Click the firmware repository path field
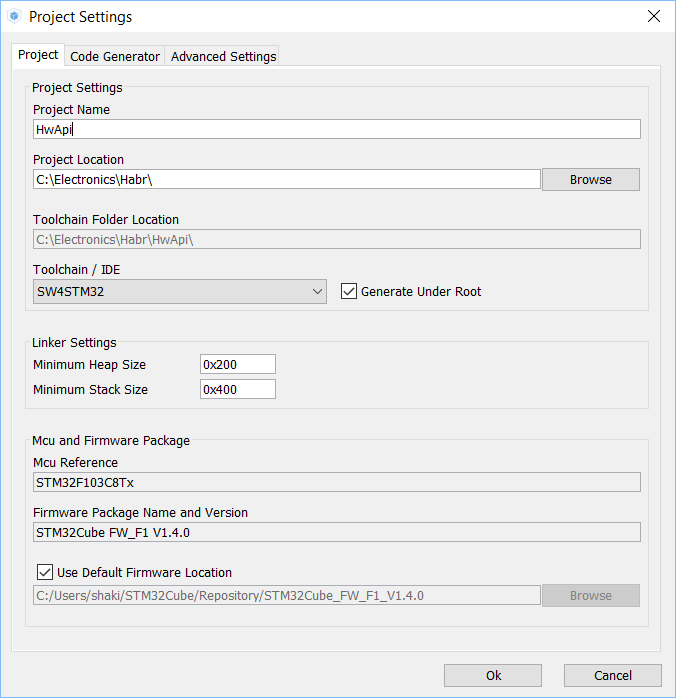 (x=286, y=596)
